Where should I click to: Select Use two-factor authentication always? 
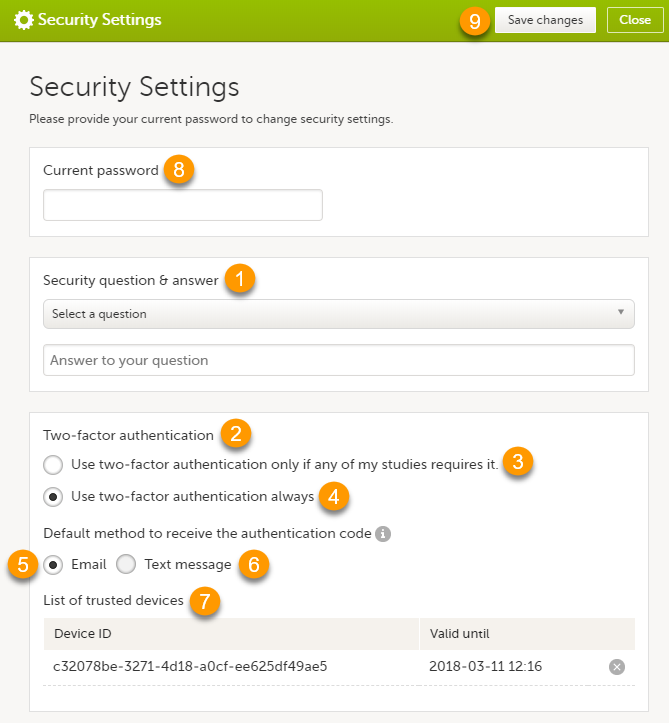point(54,497)
